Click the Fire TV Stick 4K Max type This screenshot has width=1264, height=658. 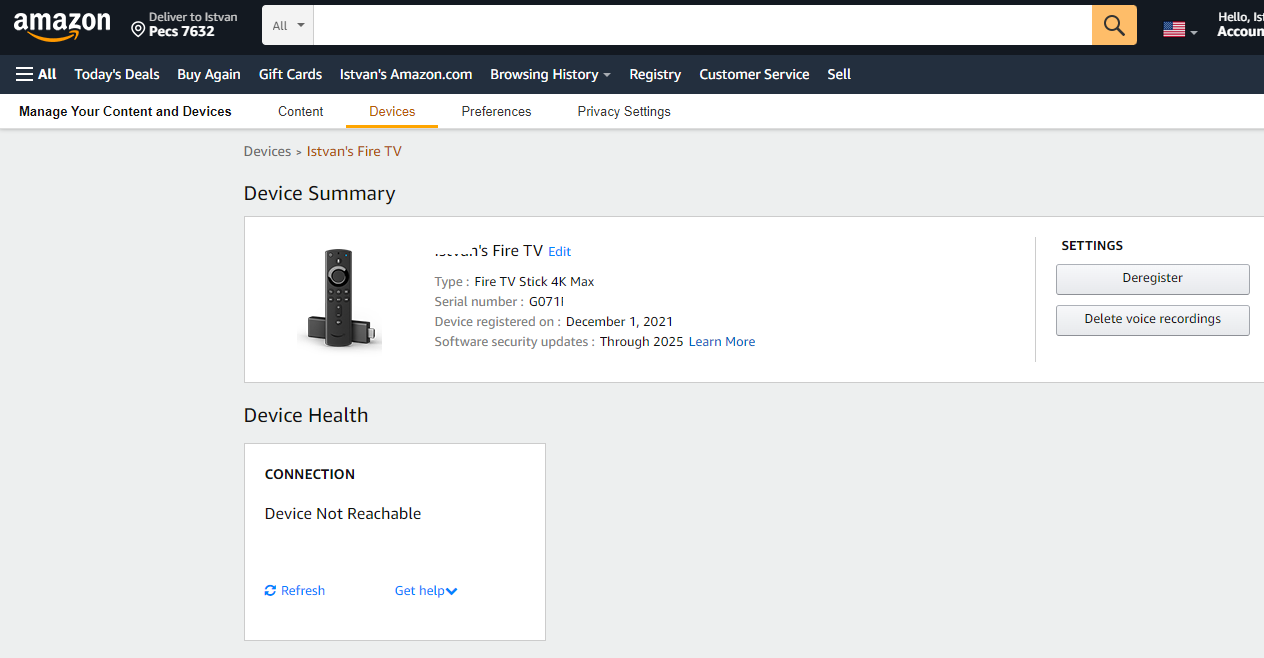(534, 282)
